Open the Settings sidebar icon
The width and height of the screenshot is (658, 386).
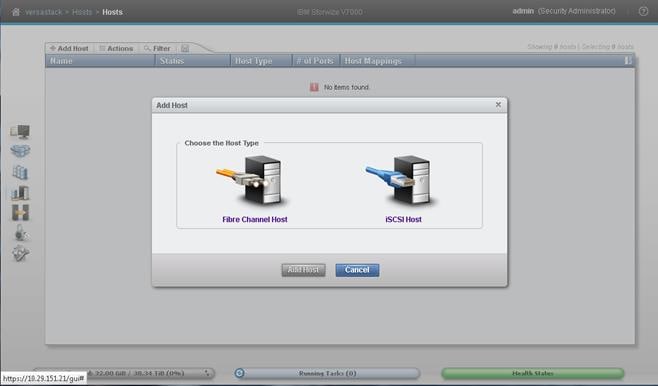tap(20, 253)
